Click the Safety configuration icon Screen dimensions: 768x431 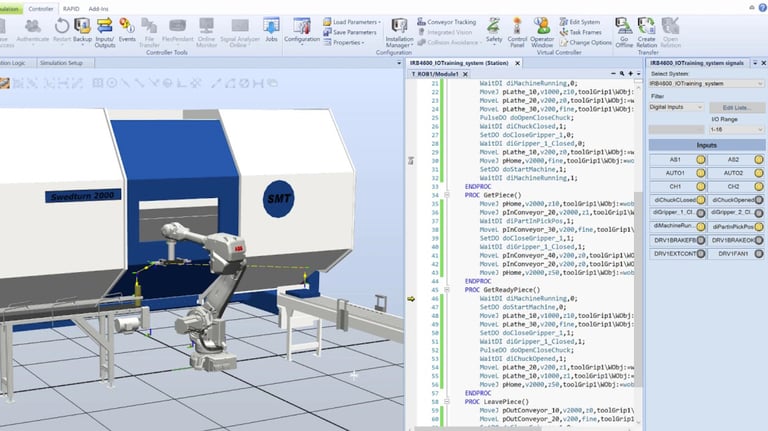coord(494,30)
